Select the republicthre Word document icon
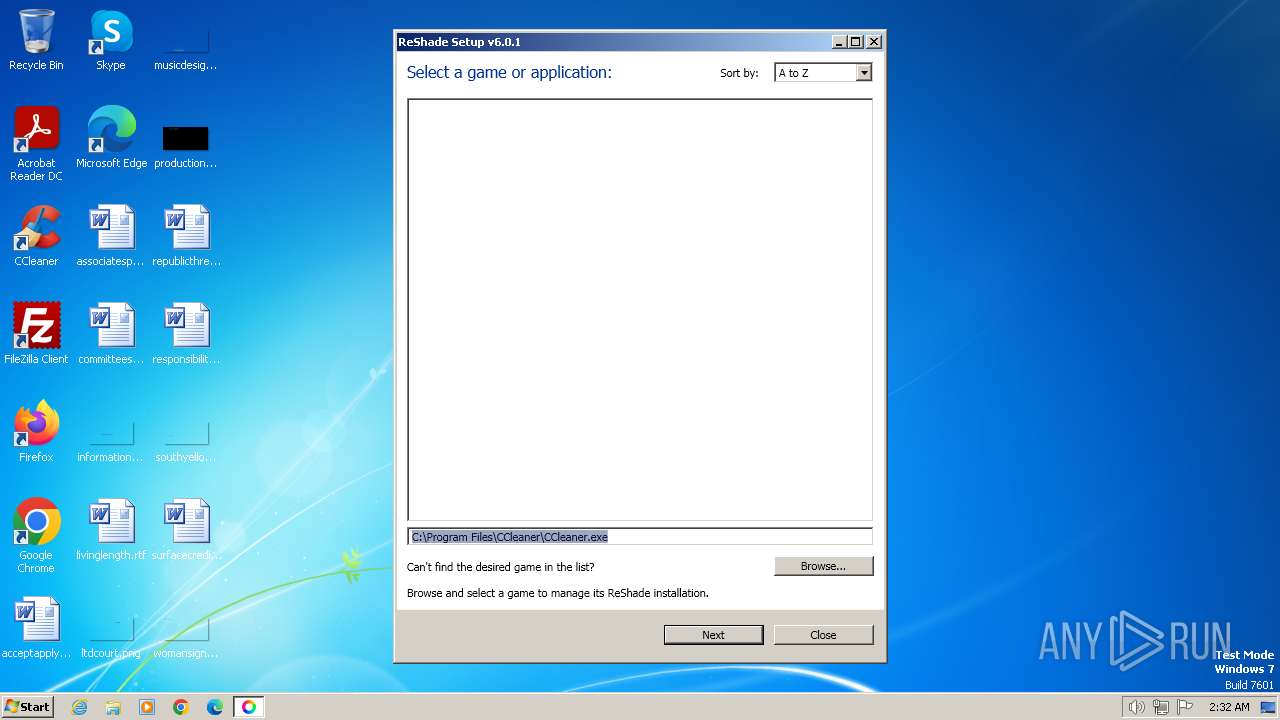The height and width of the screenshot is (720, 1280). tap(186, 236)
